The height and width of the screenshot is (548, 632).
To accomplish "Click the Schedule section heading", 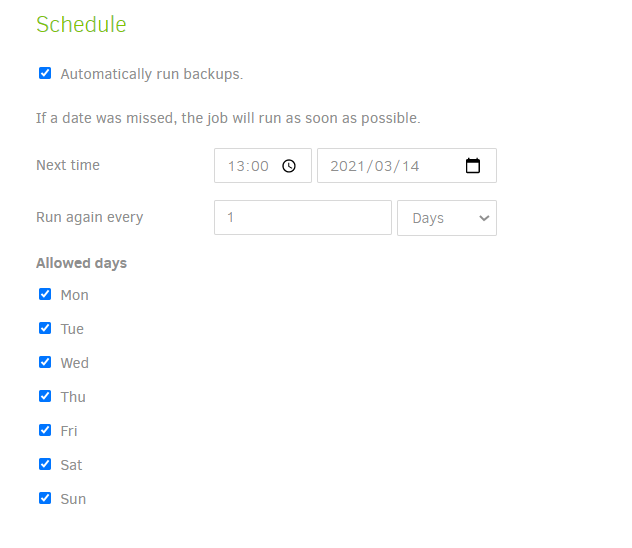I will 81,24.
